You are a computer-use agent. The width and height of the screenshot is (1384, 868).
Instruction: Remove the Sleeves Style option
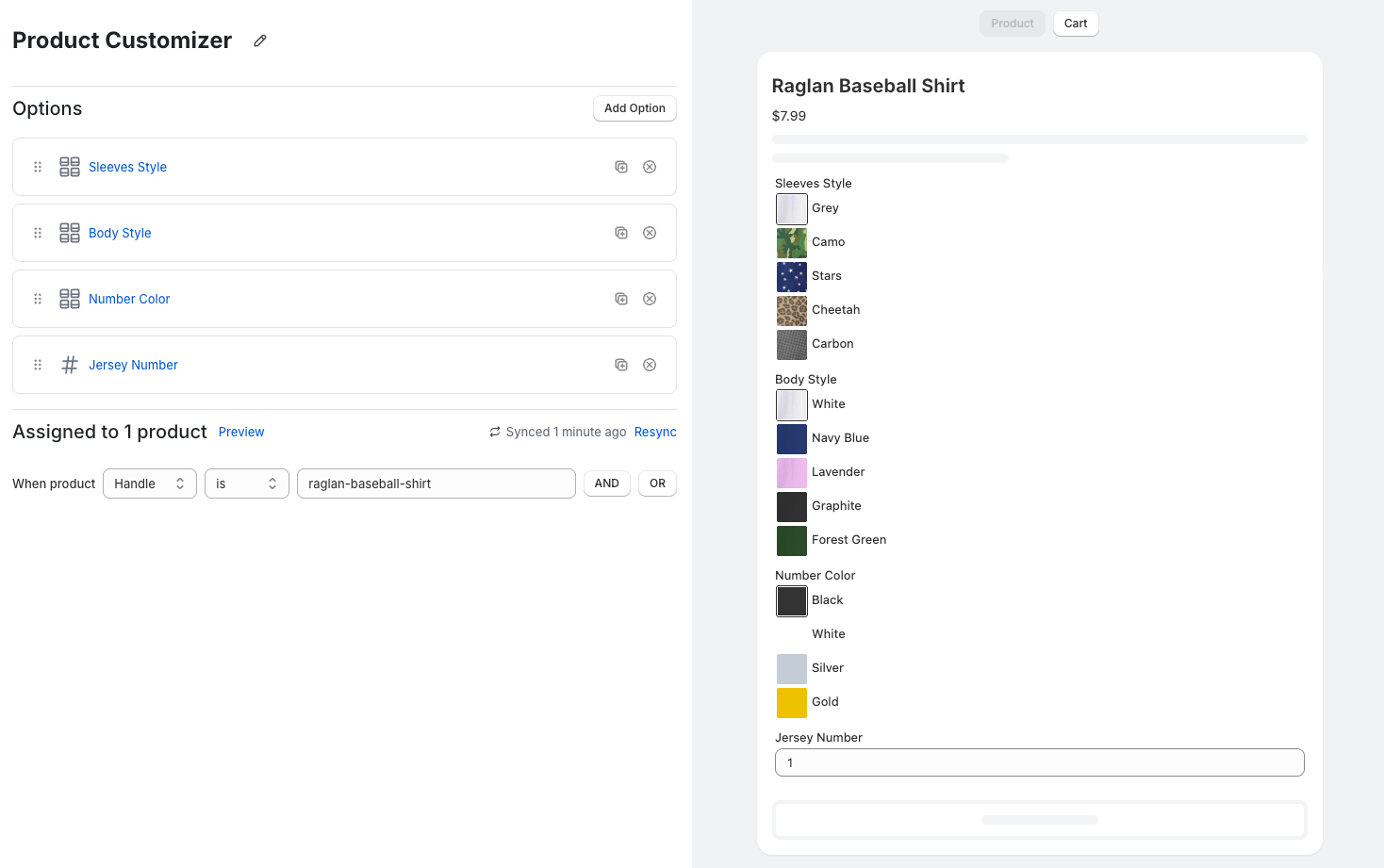tap(650, 167)
